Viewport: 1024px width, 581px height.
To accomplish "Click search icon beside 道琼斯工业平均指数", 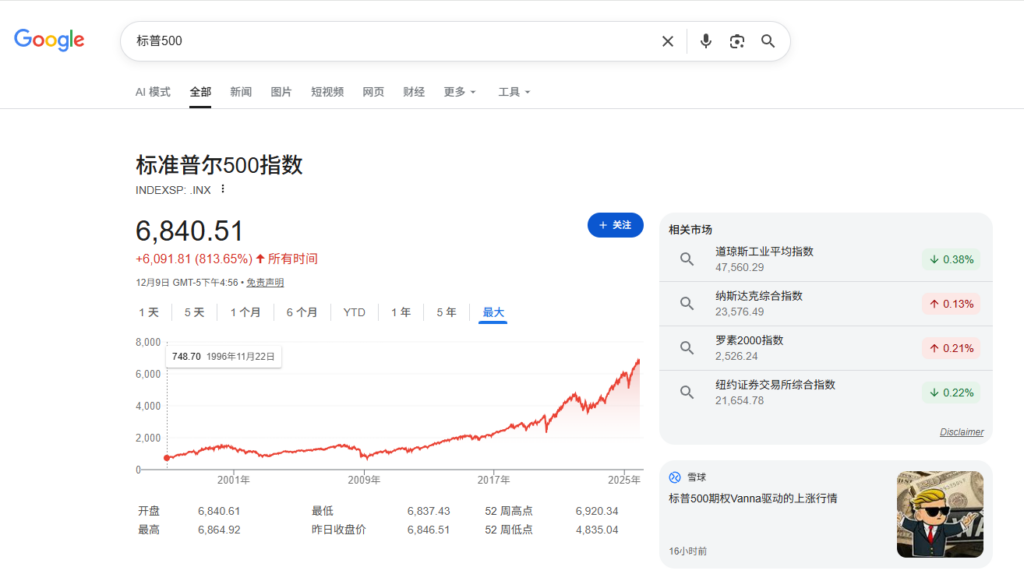I will point(687,259).
